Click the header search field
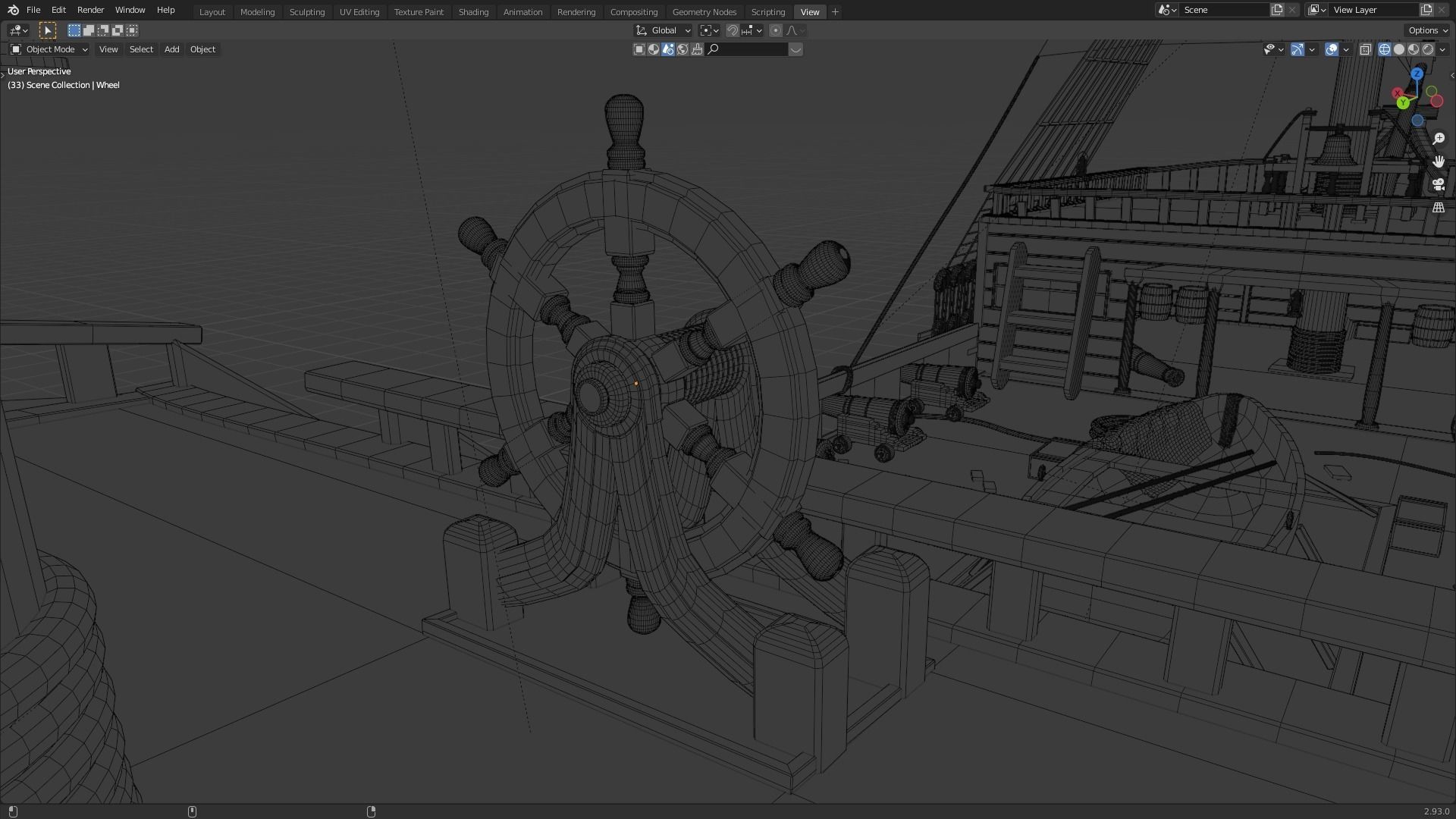Viewport: 1456px width, 819px height. (747, 49)
